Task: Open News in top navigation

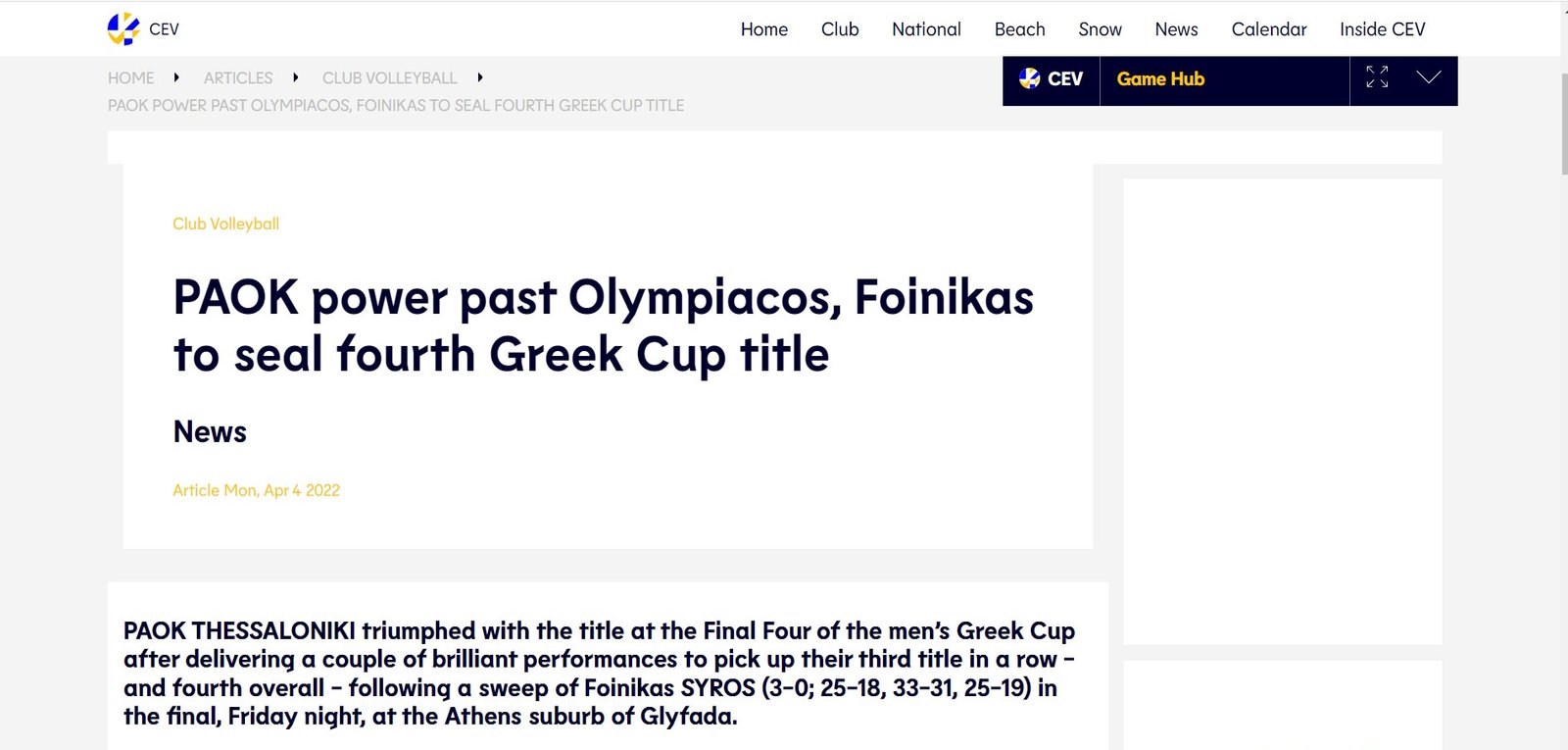Action: coord(1176,29)
